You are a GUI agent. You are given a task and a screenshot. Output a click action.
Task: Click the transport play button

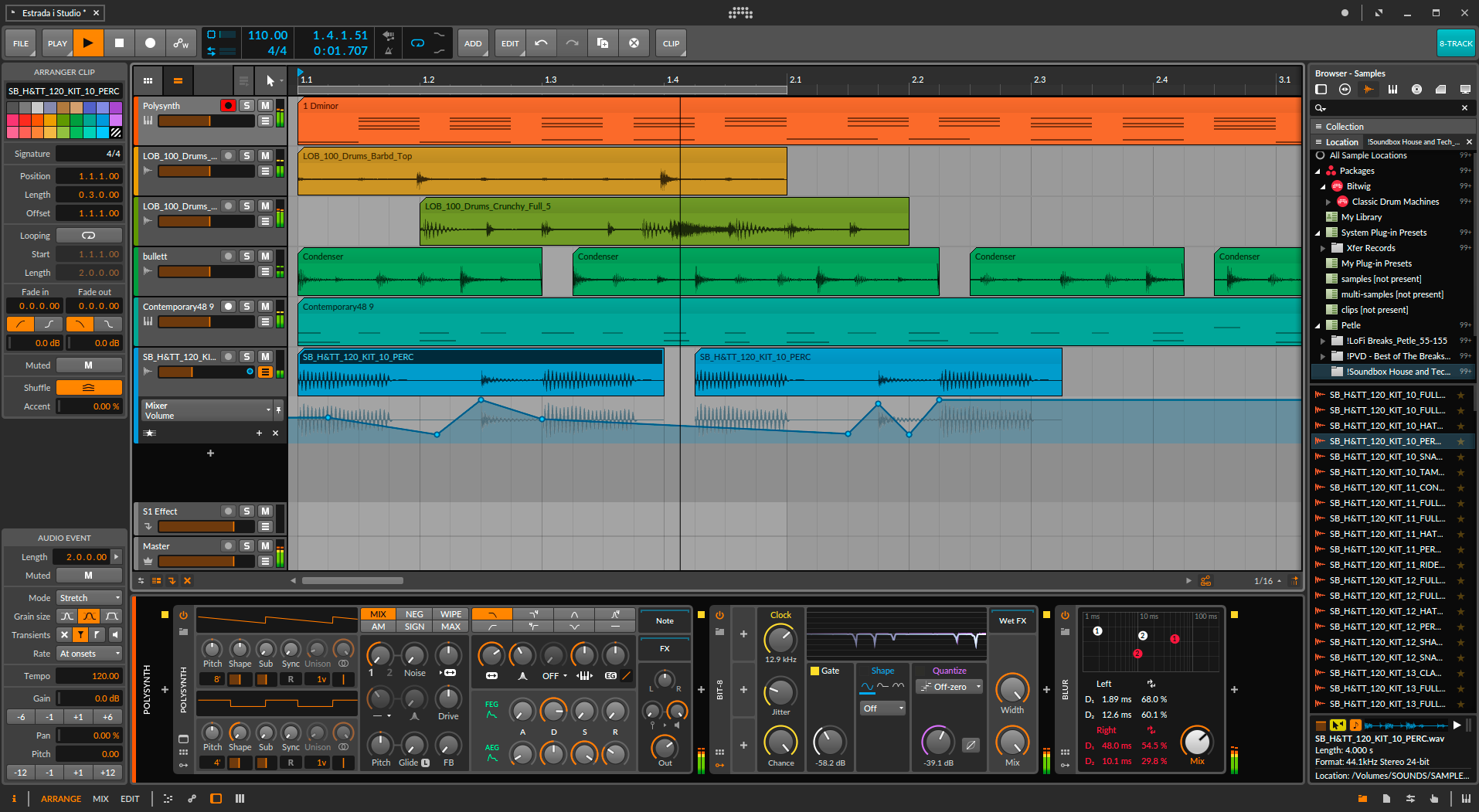coord(88,43)
